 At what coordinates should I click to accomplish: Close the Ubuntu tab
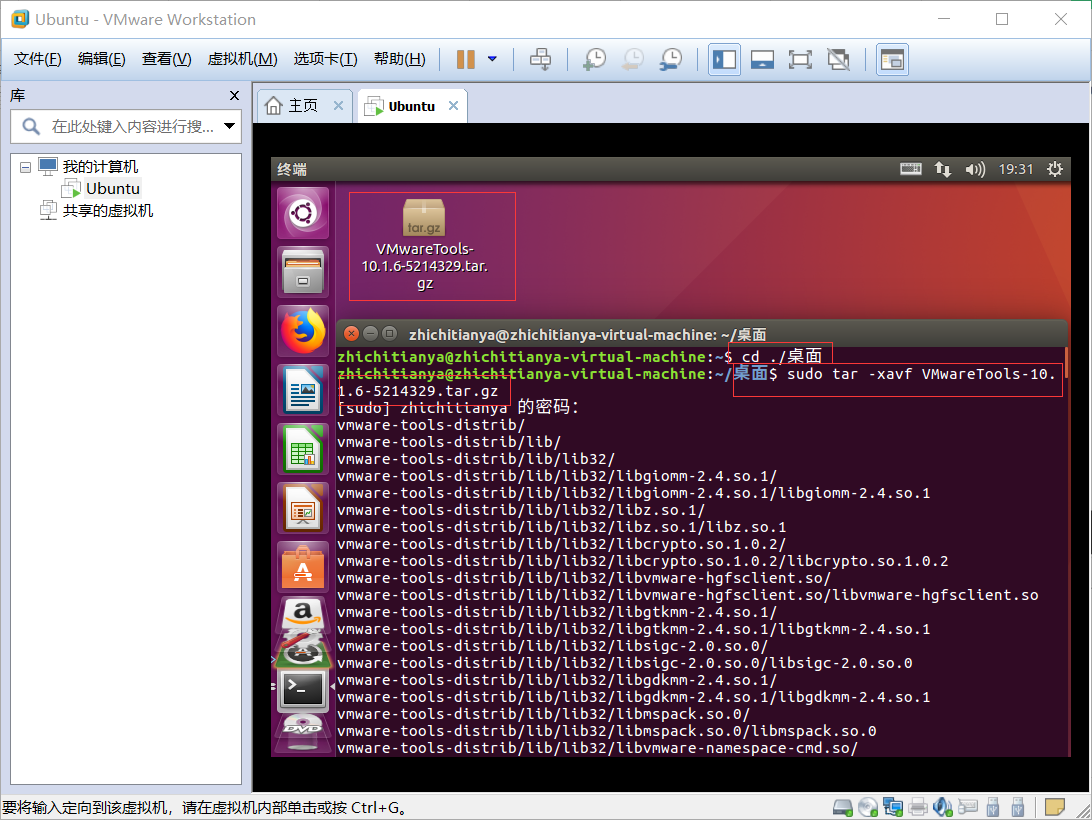pyautogui.click(x=453, y=105)
